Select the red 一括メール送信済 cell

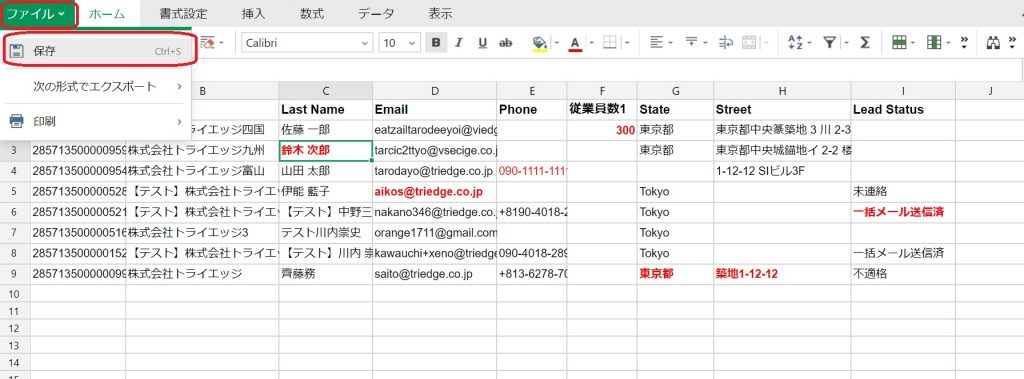(903, 212)
